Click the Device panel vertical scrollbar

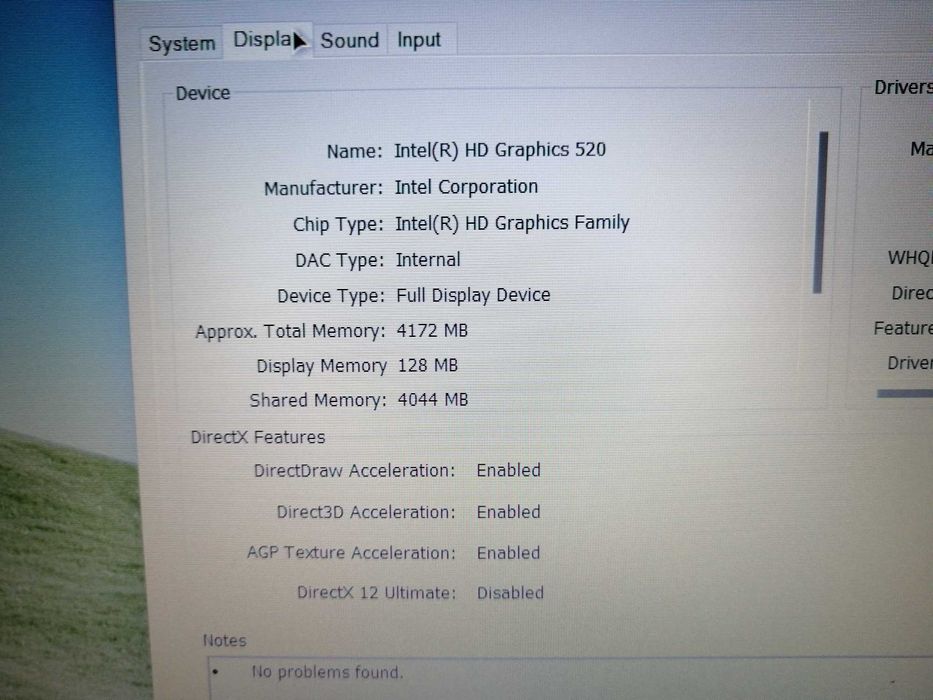(x=822, y=212)
